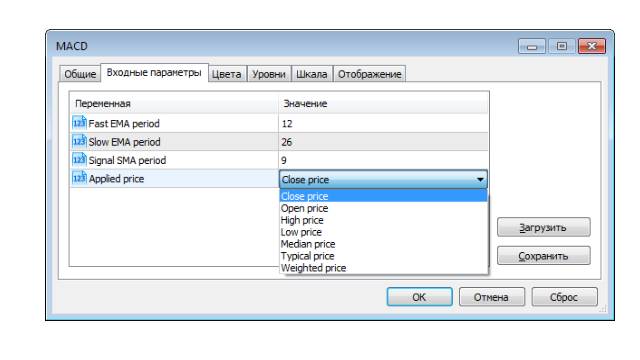Collapse the Applied price dropdown arrow
Image resolution: width=640 pixels, height=360 pixels.
[480, 180]
